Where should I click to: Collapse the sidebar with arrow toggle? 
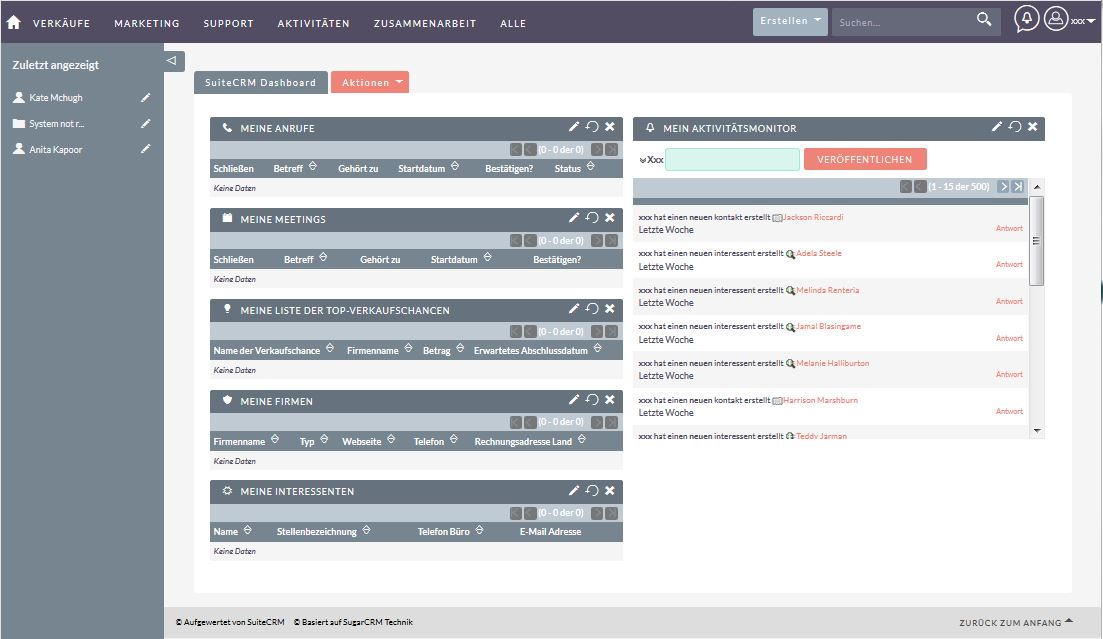(x=171, y=61)
